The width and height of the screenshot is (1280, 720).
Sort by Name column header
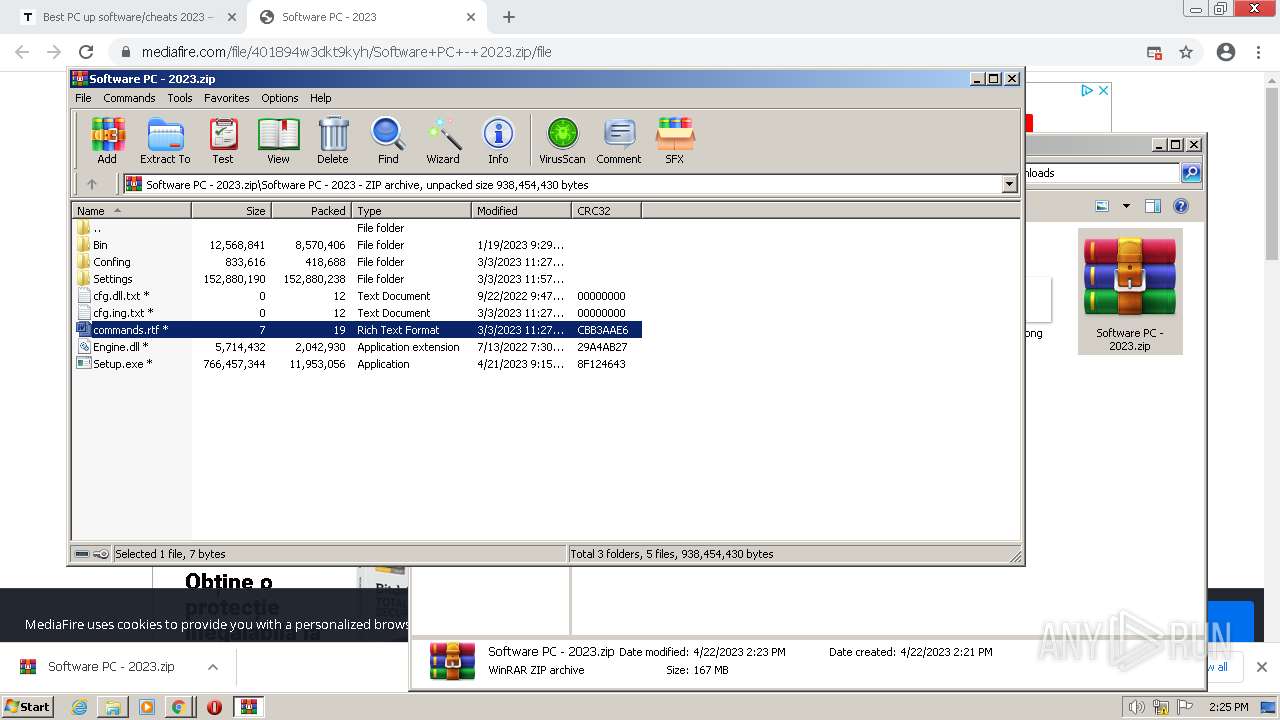pyautogui.click(x=131, y=210)
